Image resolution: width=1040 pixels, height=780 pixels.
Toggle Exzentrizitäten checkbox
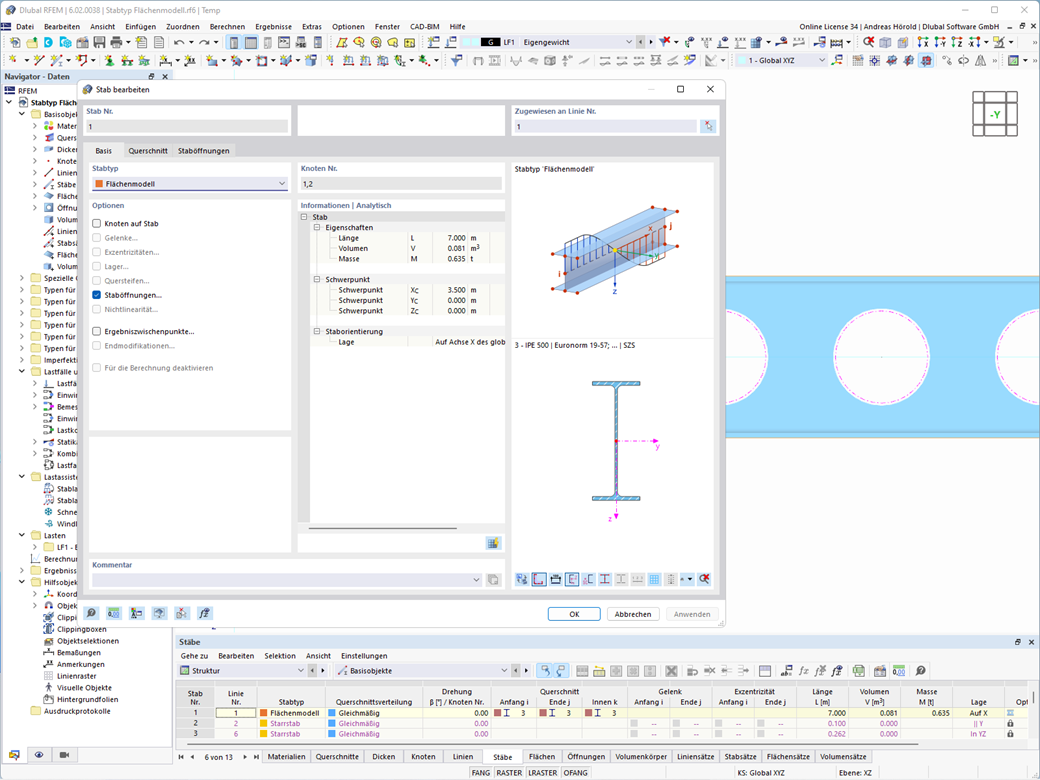click(x=97, y=252)
